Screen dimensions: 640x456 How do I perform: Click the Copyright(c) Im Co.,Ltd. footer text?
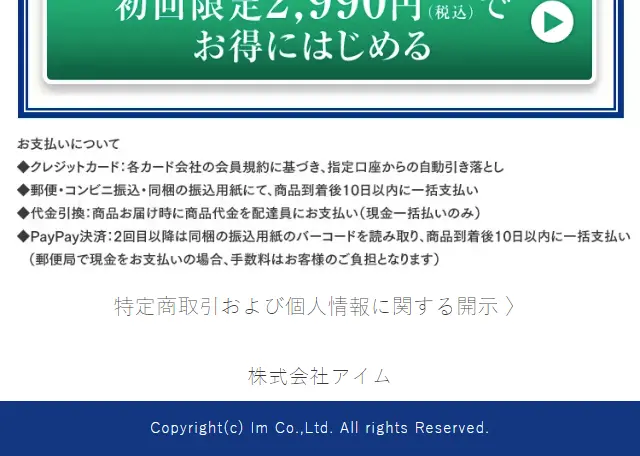[320, 428]
